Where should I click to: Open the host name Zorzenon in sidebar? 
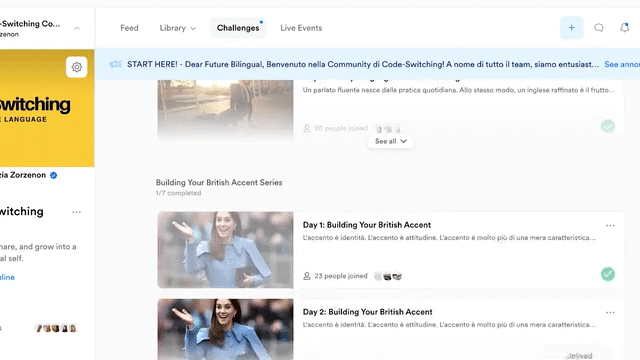tap(23, 175)
